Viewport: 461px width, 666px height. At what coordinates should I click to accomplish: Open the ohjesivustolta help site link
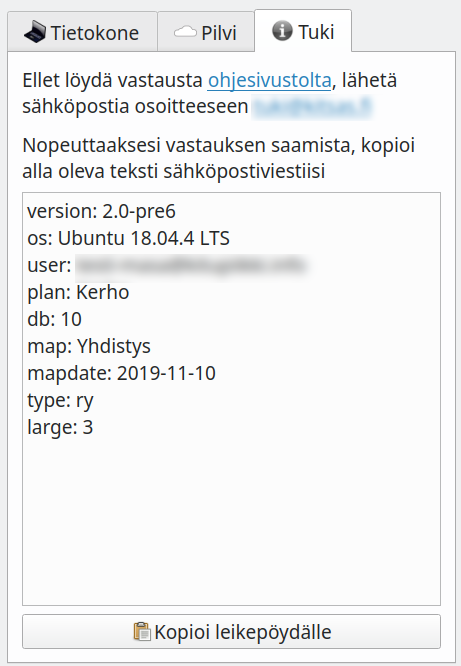pos(269,80)
